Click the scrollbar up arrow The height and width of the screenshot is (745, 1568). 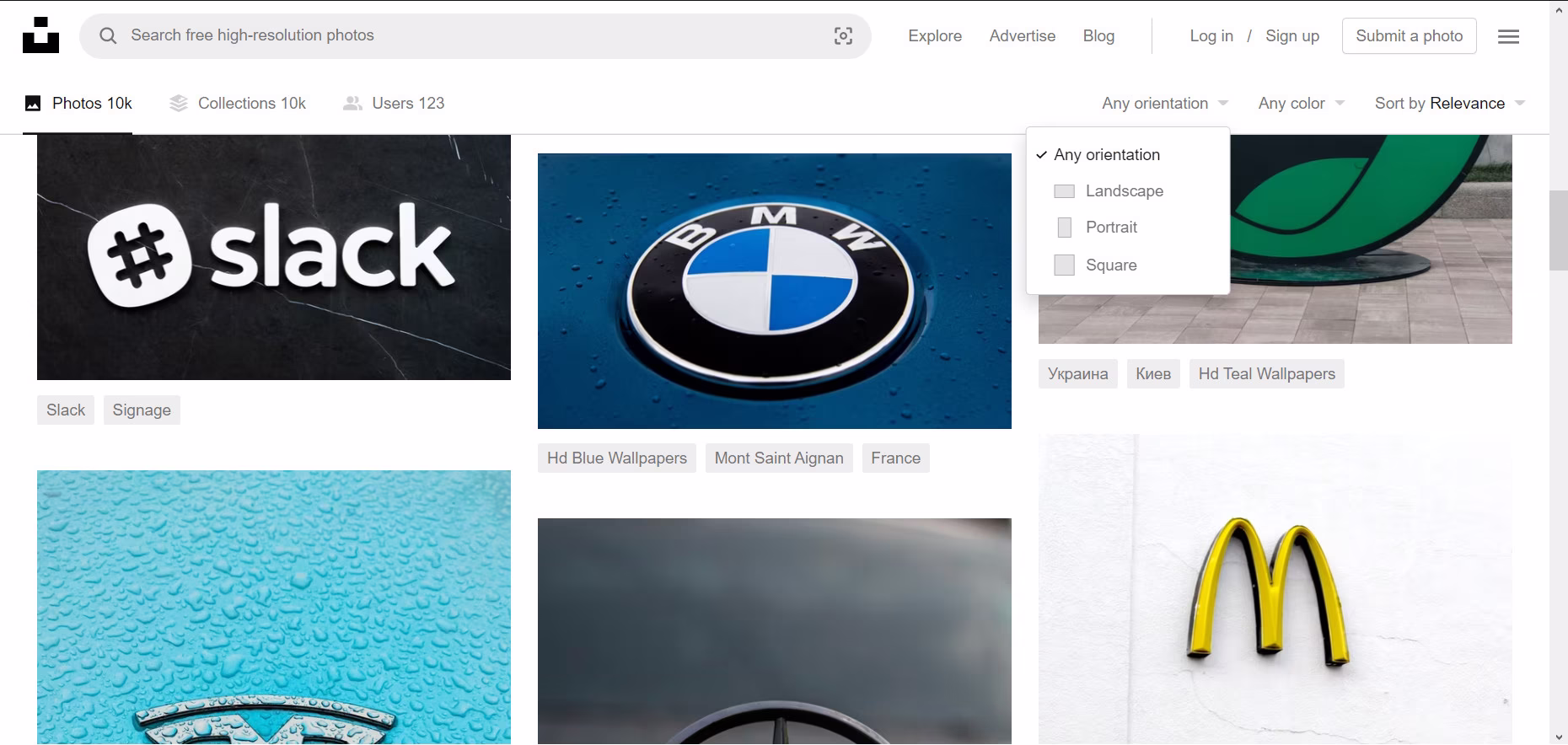[1559, 8]
